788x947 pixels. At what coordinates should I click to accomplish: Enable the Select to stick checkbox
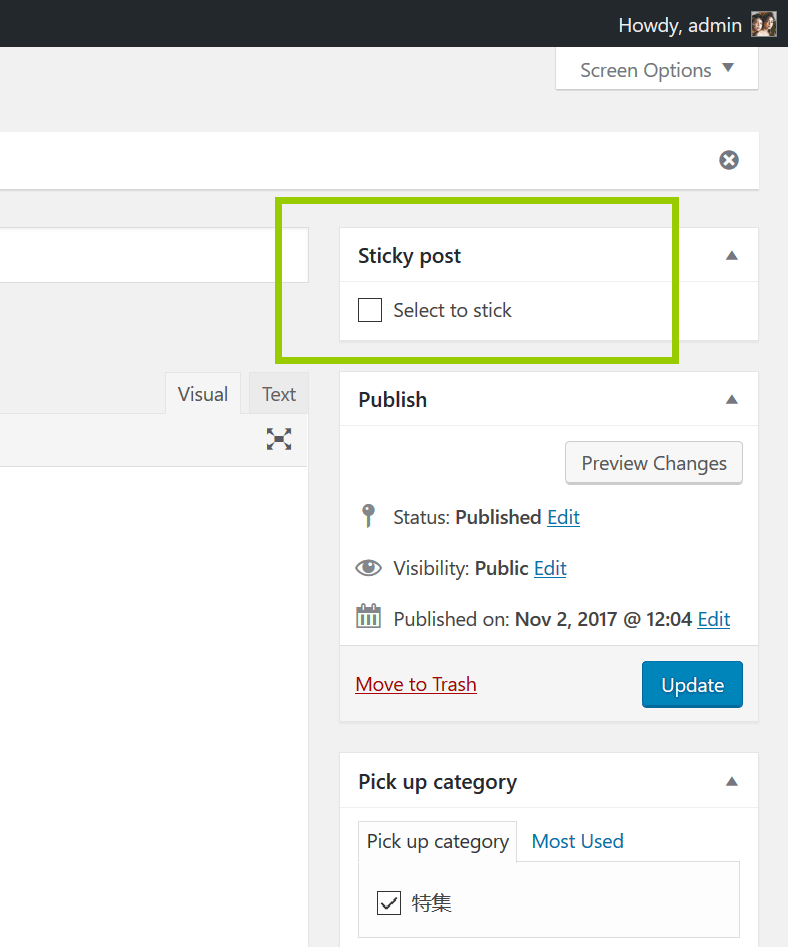coord(370,310)
